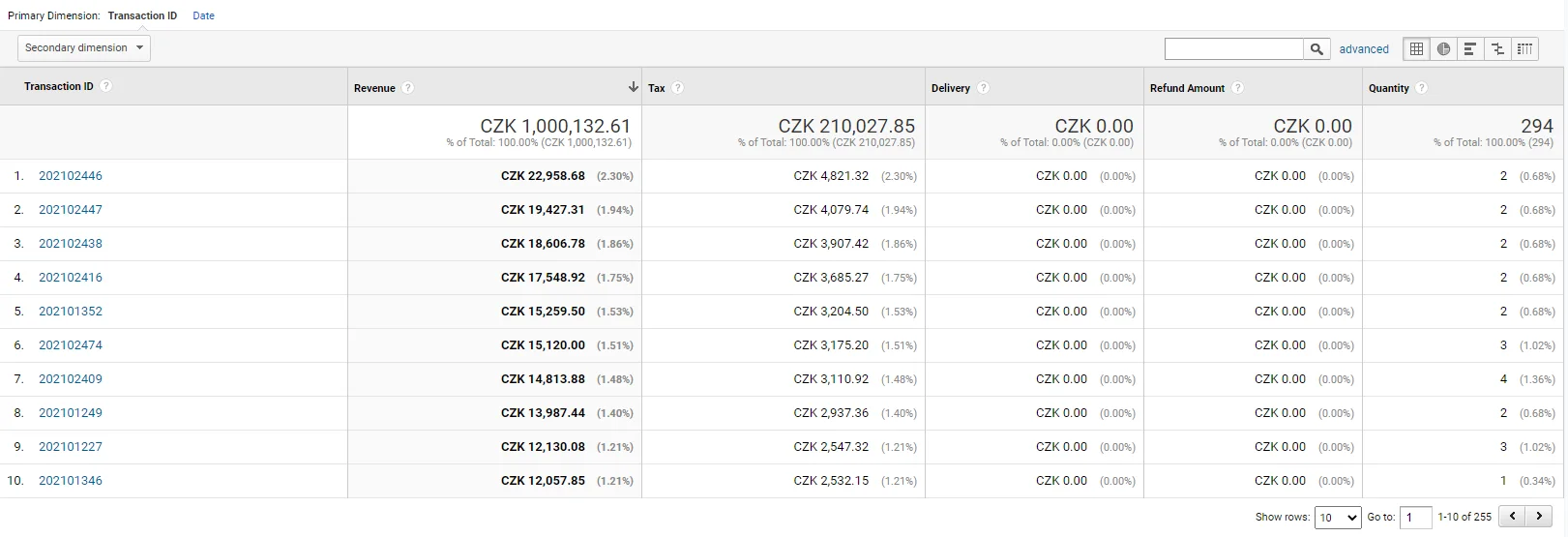
Task: Switch to the Data table view icon
Action: (1417, 49)
